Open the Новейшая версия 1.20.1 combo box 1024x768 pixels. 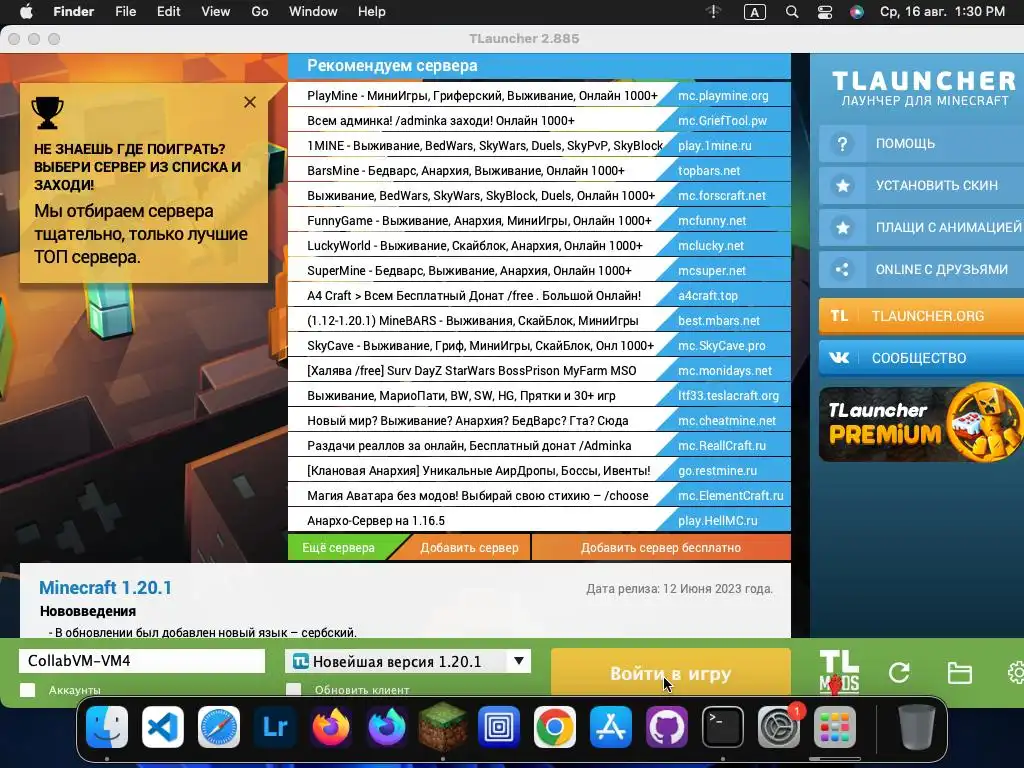(408, 661)
